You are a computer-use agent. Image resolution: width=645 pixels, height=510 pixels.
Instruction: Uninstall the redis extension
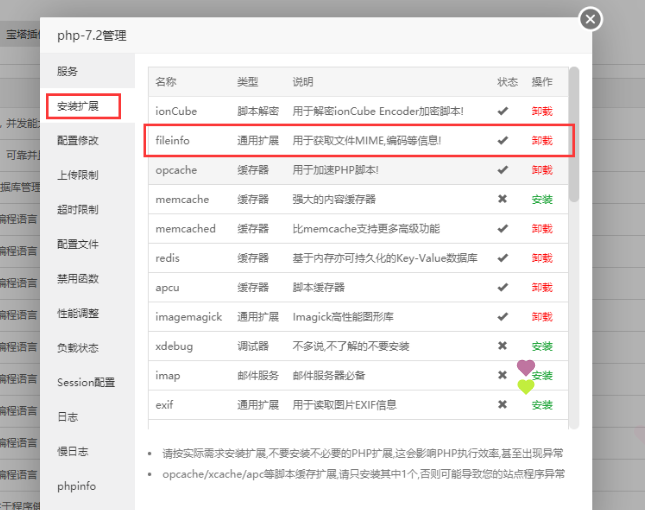pos(542,258)
